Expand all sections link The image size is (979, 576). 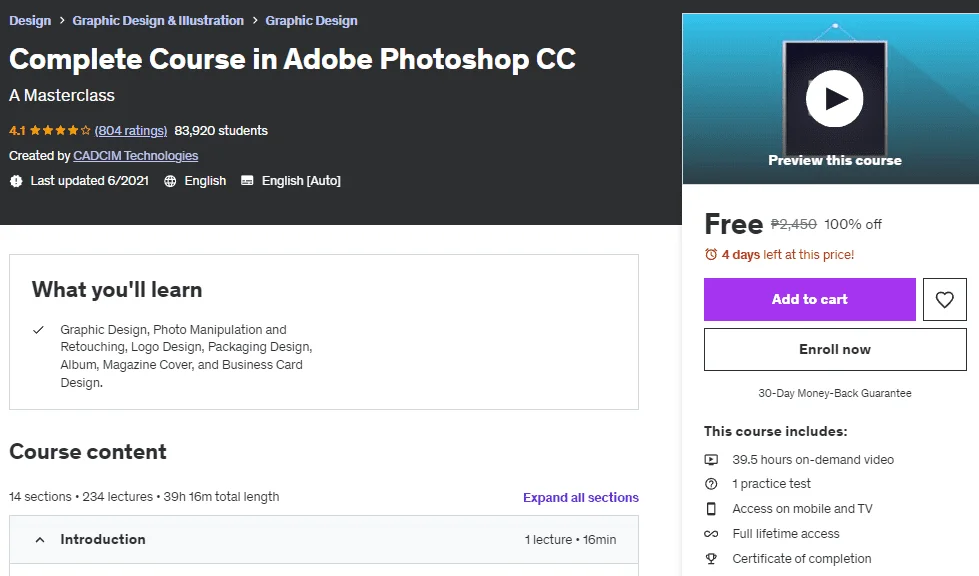coord(581,497)
